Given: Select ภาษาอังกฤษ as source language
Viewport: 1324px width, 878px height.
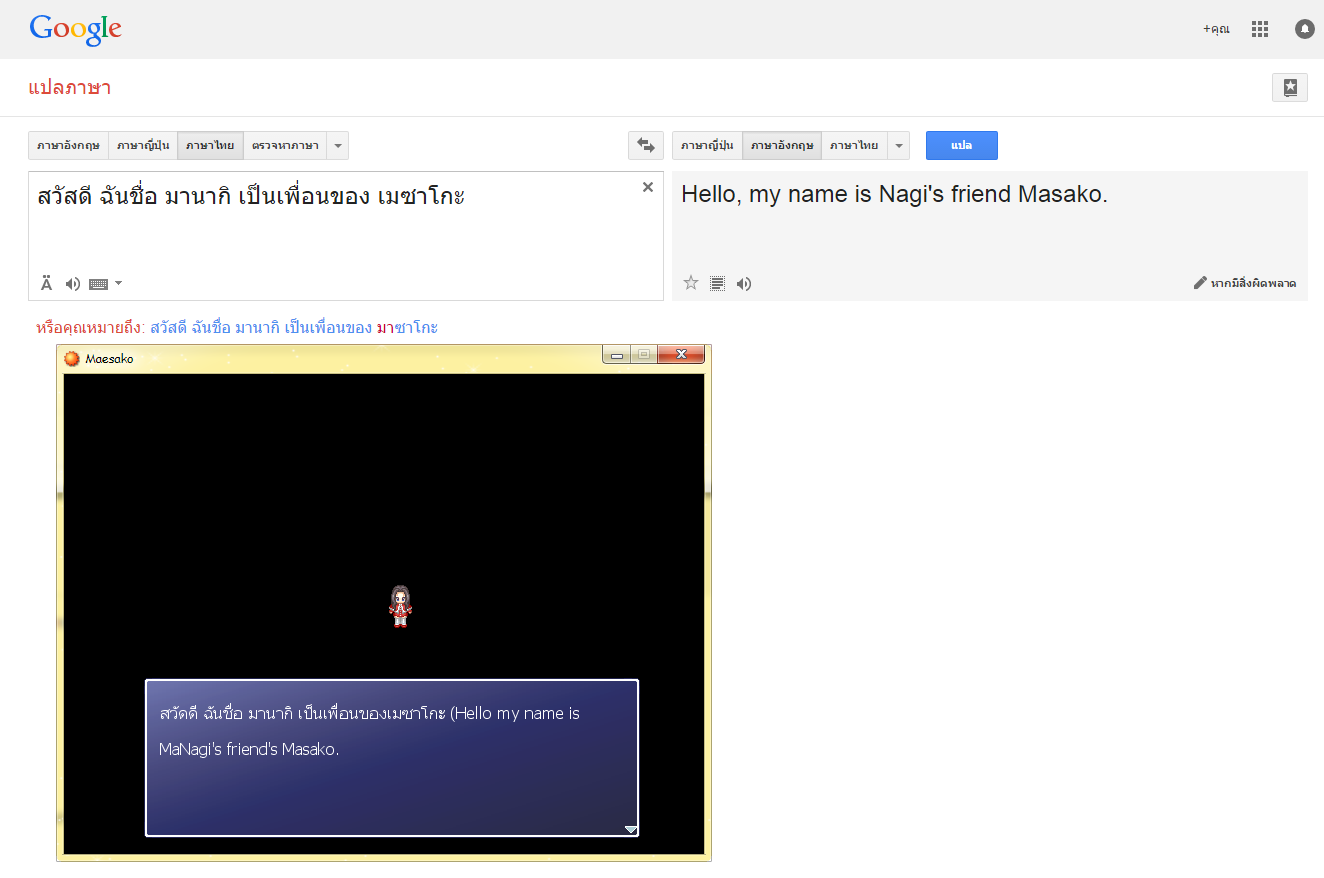Looking at the screenshot, I should pos(68,145).
